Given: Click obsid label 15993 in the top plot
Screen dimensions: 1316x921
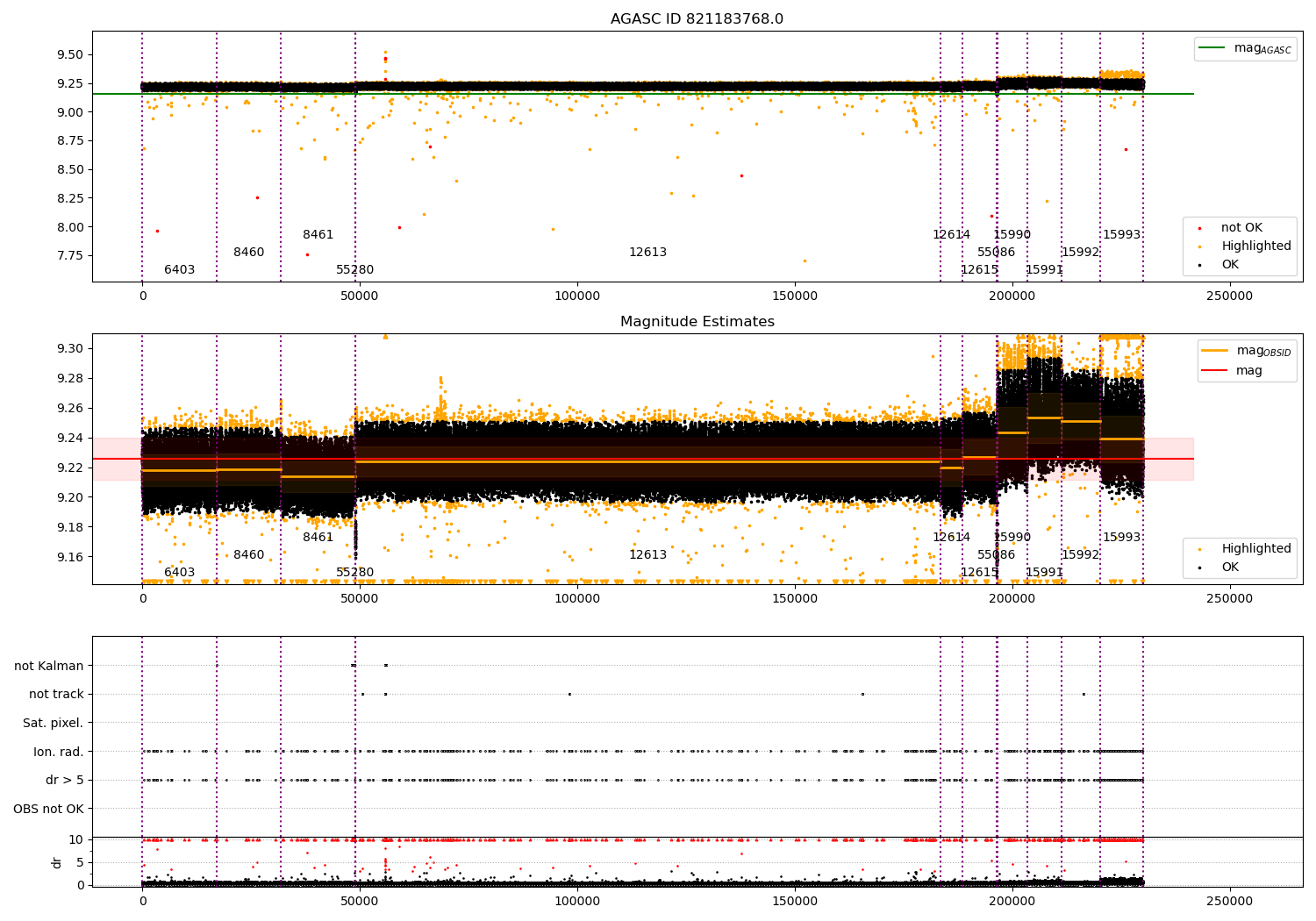Looking at the screenshot, I should [x=1122, y=235].
